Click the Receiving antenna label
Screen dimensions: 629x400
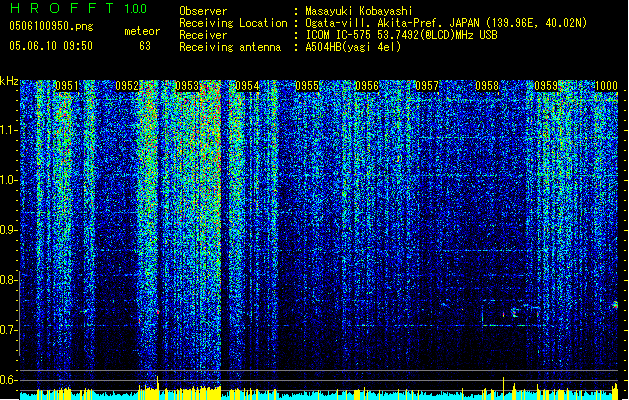230,47
